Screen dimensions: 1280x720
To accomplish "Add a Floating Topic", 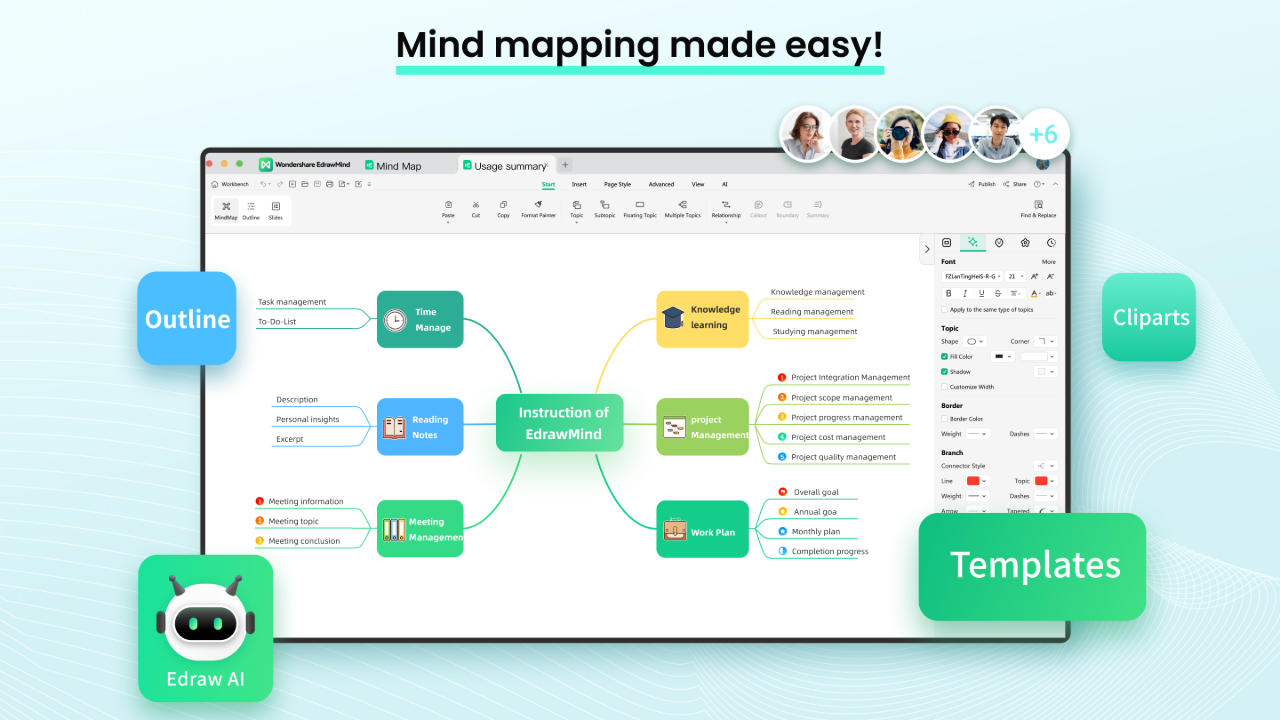I will point(640,208).
